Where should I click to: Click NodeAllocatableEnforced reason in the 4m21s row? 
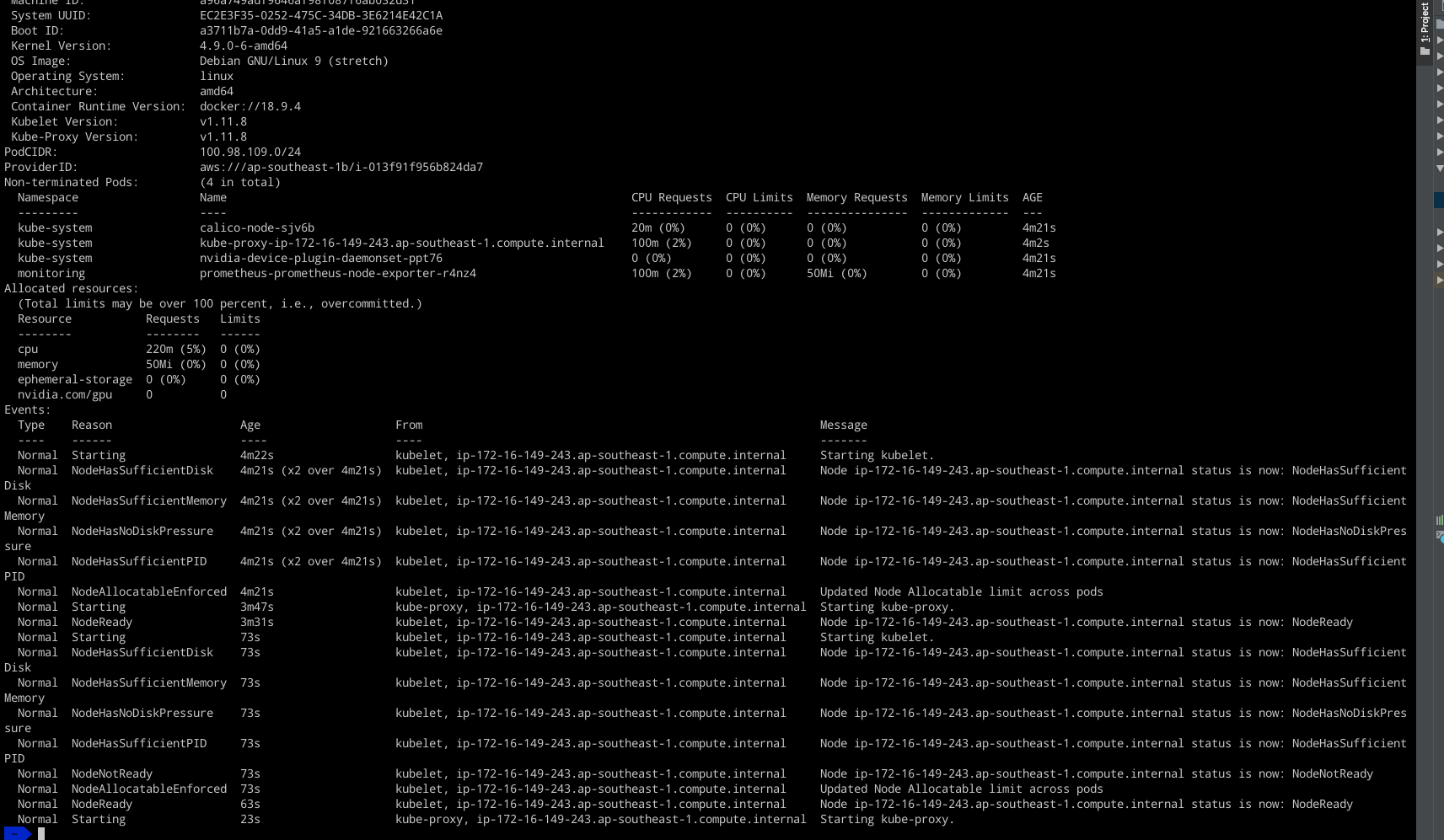pyautogui.click(x=149, y=591)
